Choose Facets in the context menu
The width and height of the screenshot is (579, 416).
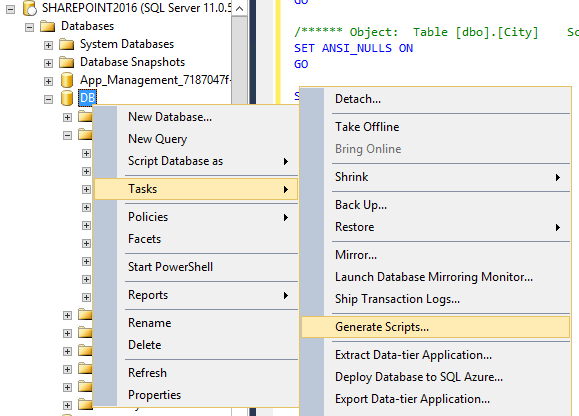(196, 239)
